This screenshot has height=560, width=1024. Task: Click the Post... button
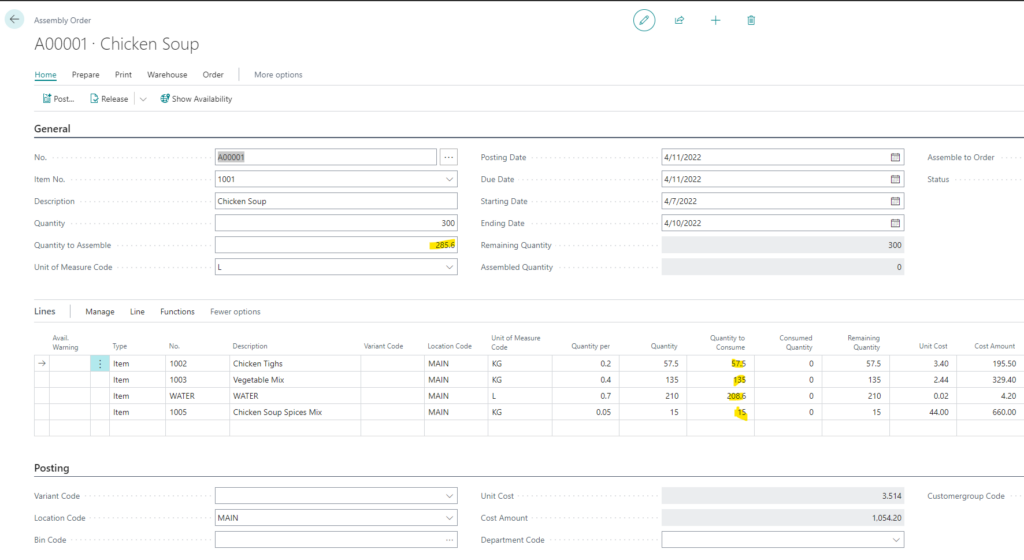click(58, 99)
